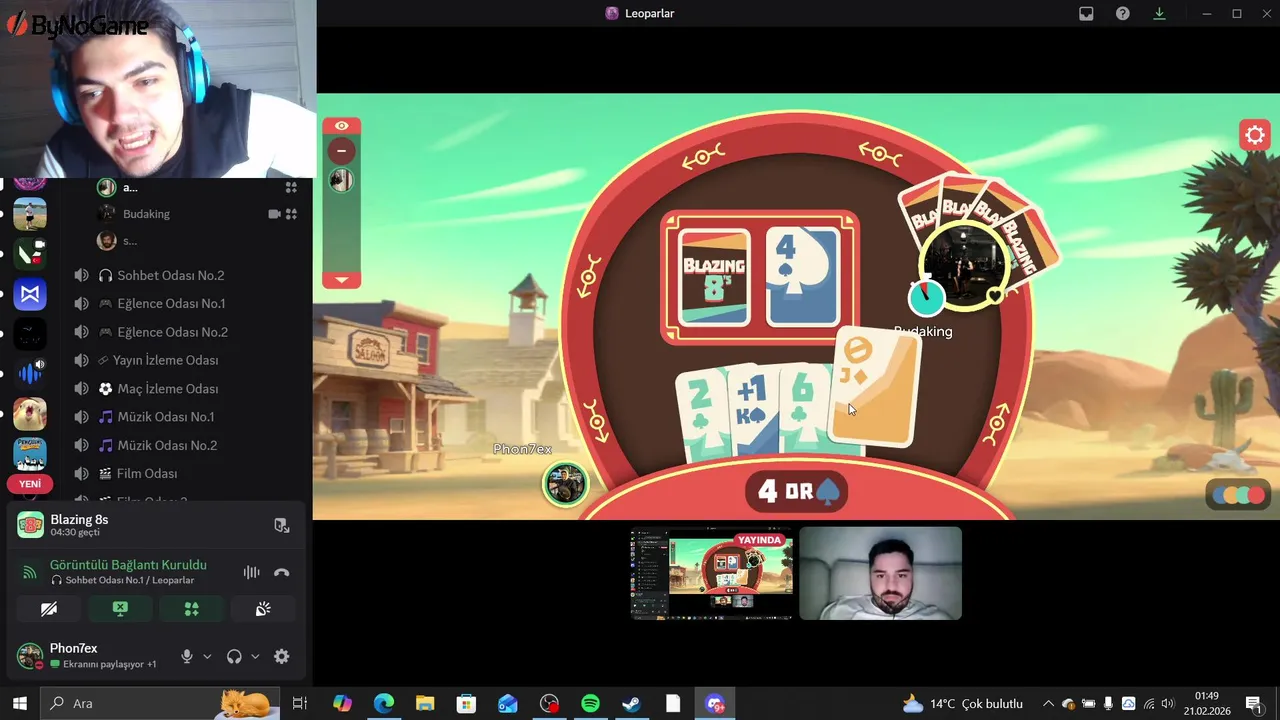Open the YAYINDA stream preview thumbnail
The width and height of the screenshot is (1280, 720).
coord(712,574)
